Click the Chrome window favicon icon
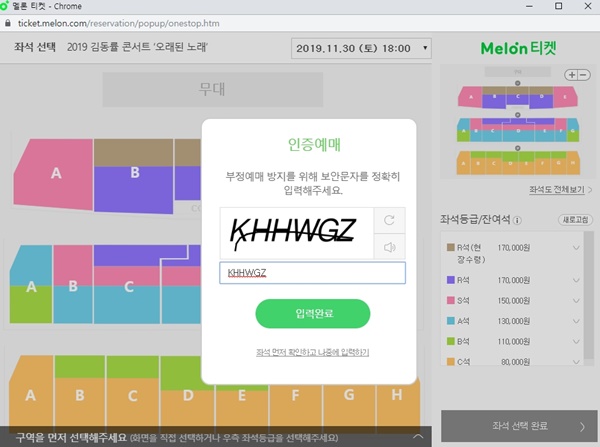Image resolution: width=600 pixels, height=447 pixels. coord(9,8)
